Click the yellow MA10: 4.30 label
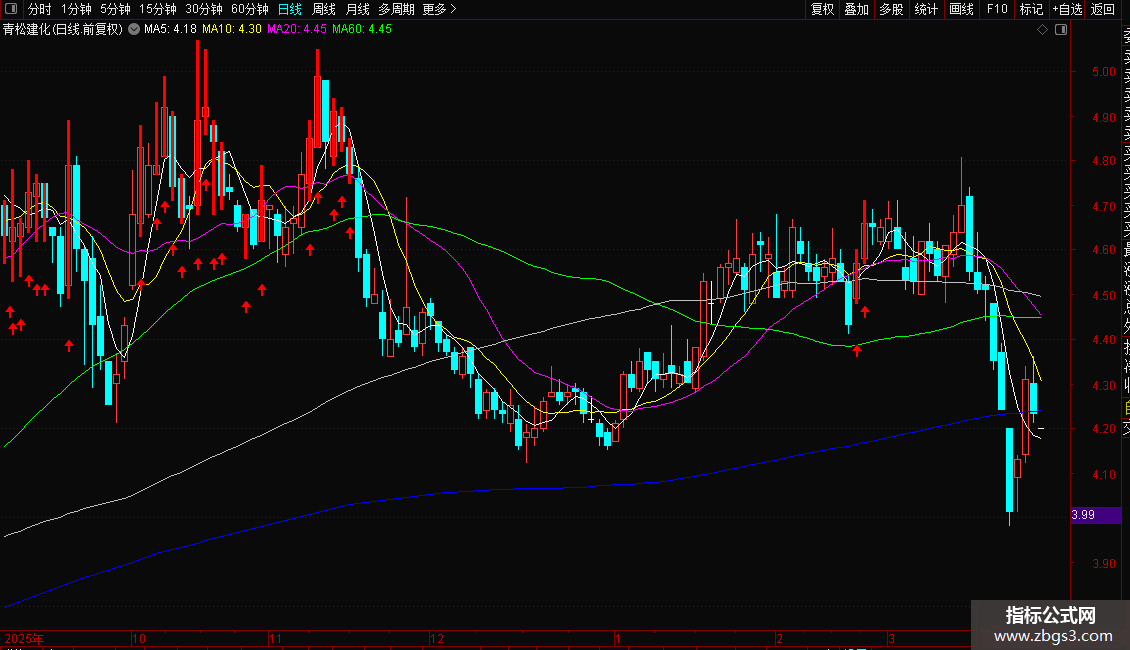Viewport: 1130px width, 650px height. click(231, 29)
